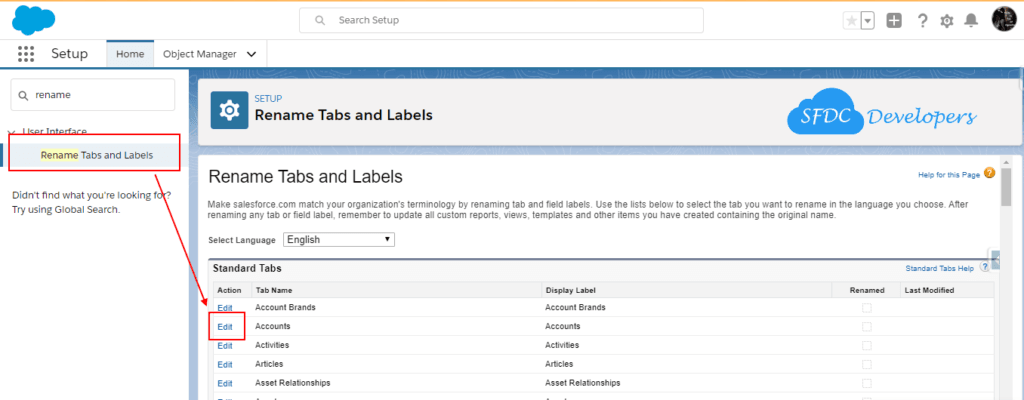Click the Display Label column header
The image size is (1024, 400).
pyautogui.click(x=570, y=290)
